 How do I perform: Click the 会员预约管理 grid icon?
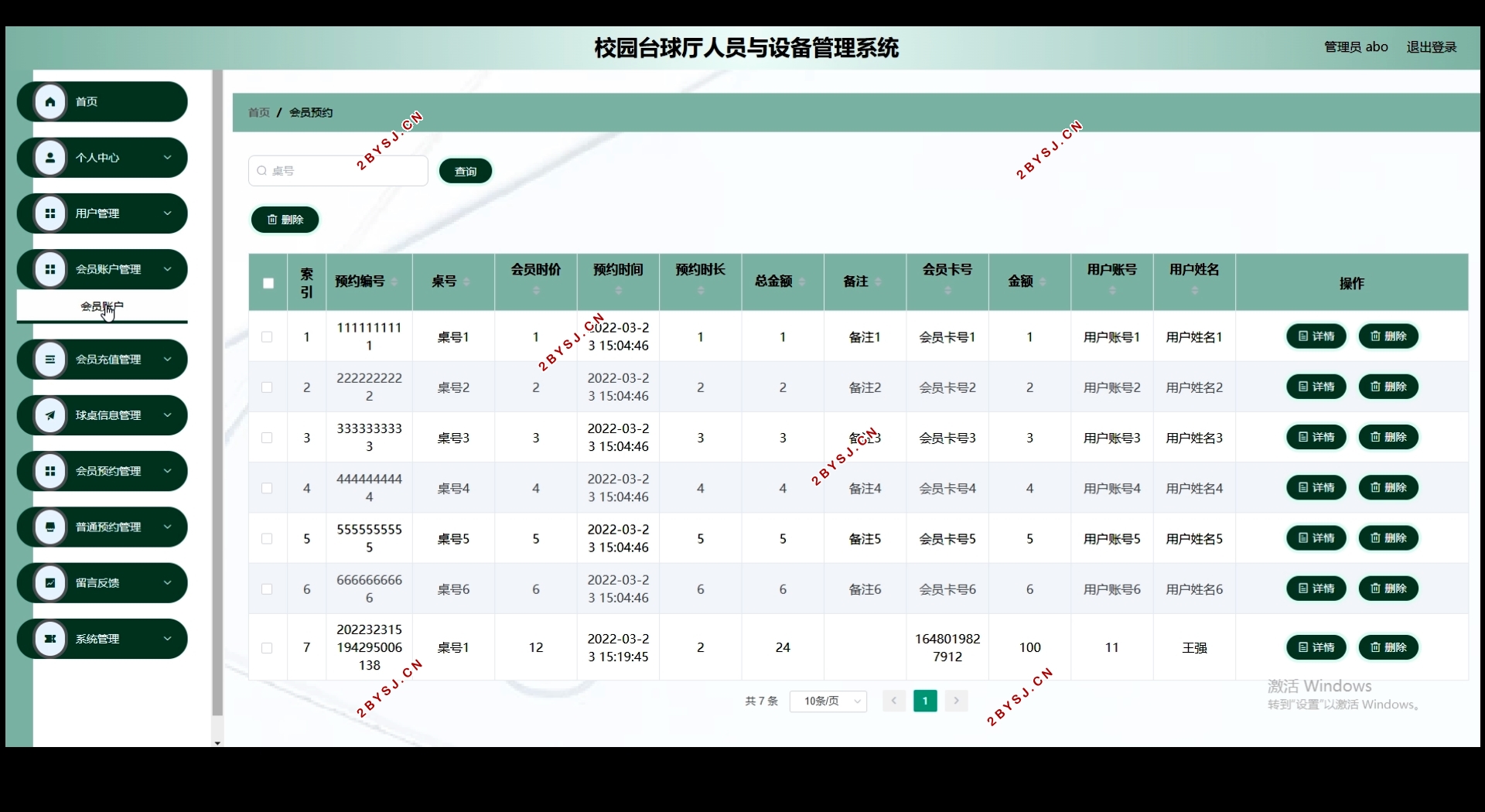[50, 471]
